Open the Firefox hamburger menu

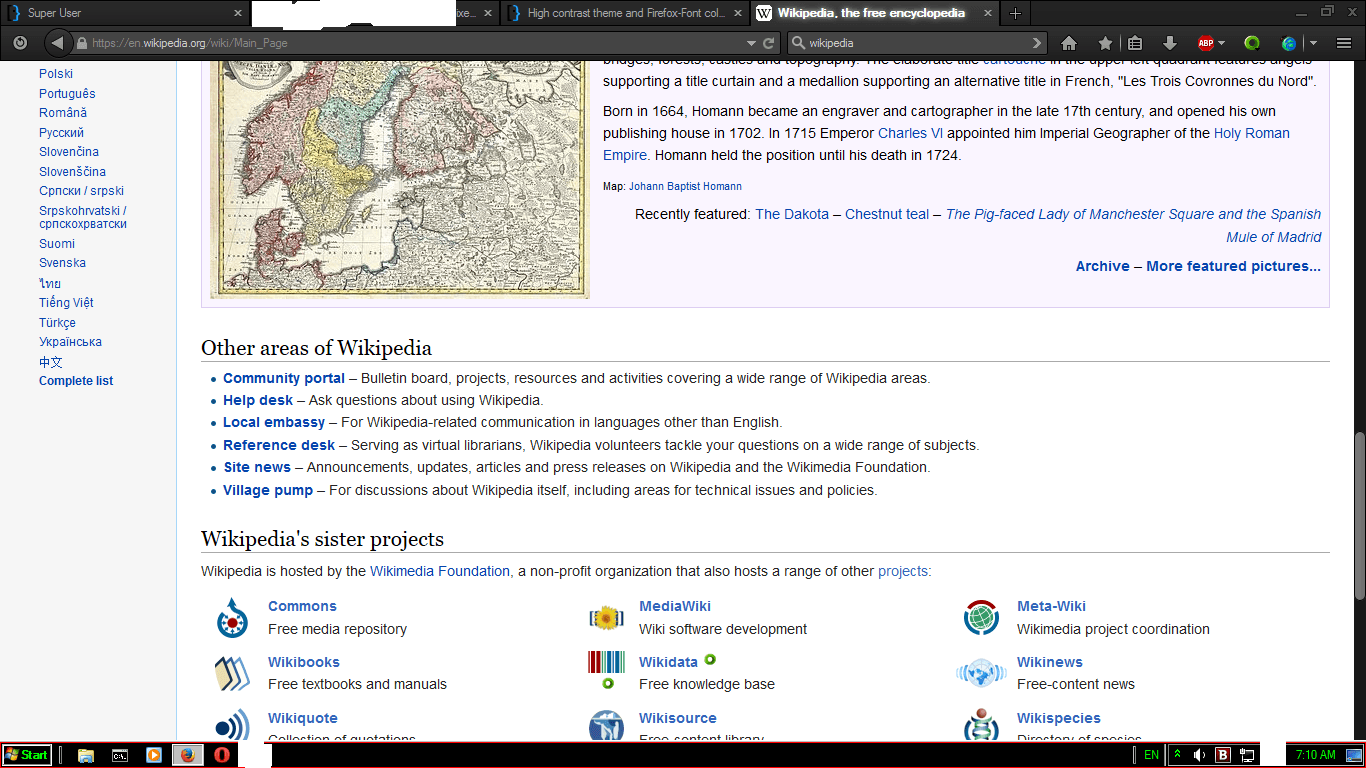[x=1343, y=43]
